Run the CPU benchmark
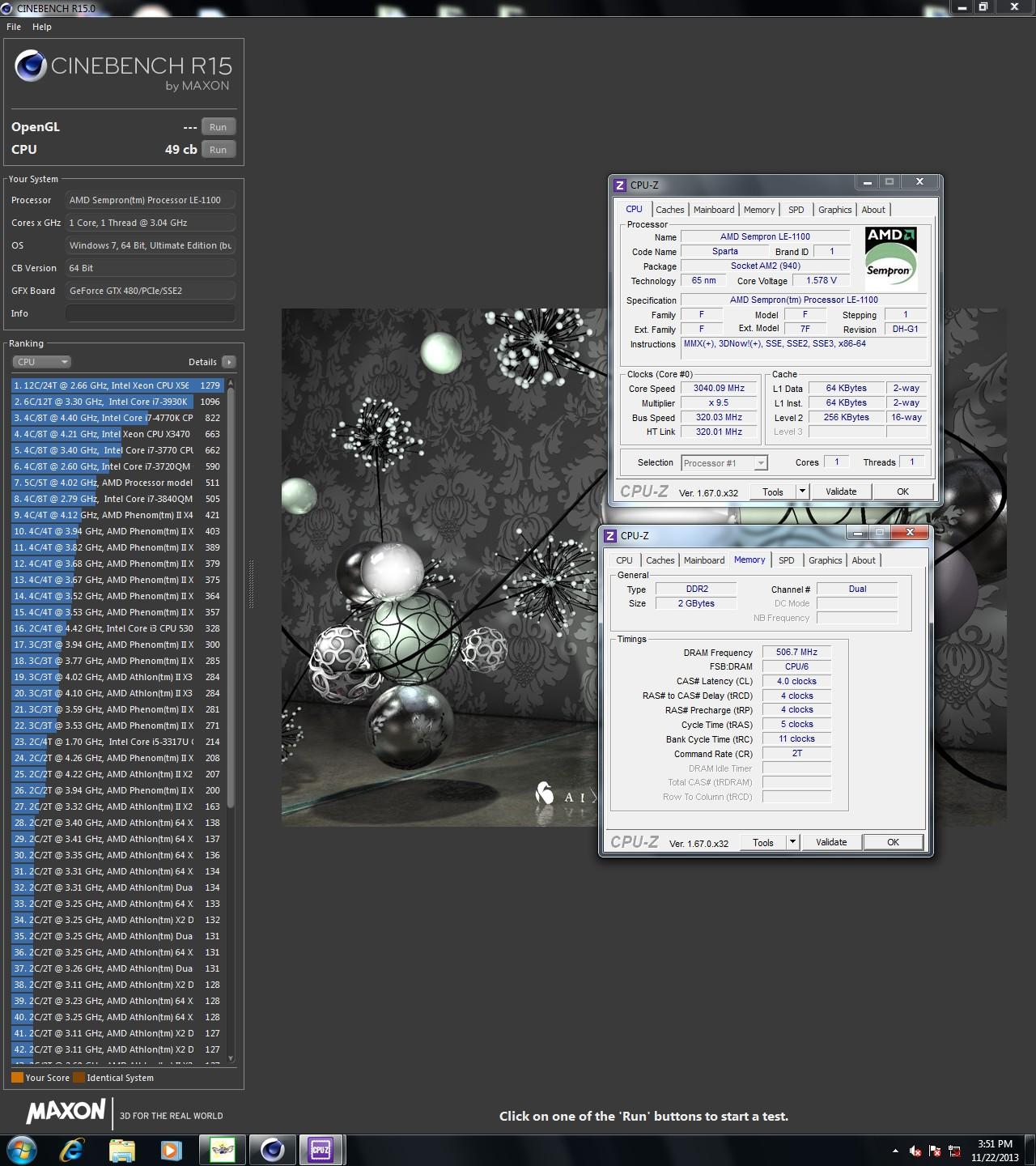Image resolution: width=1036 pixels, height=1166 pixels. (x=219, y=150)
